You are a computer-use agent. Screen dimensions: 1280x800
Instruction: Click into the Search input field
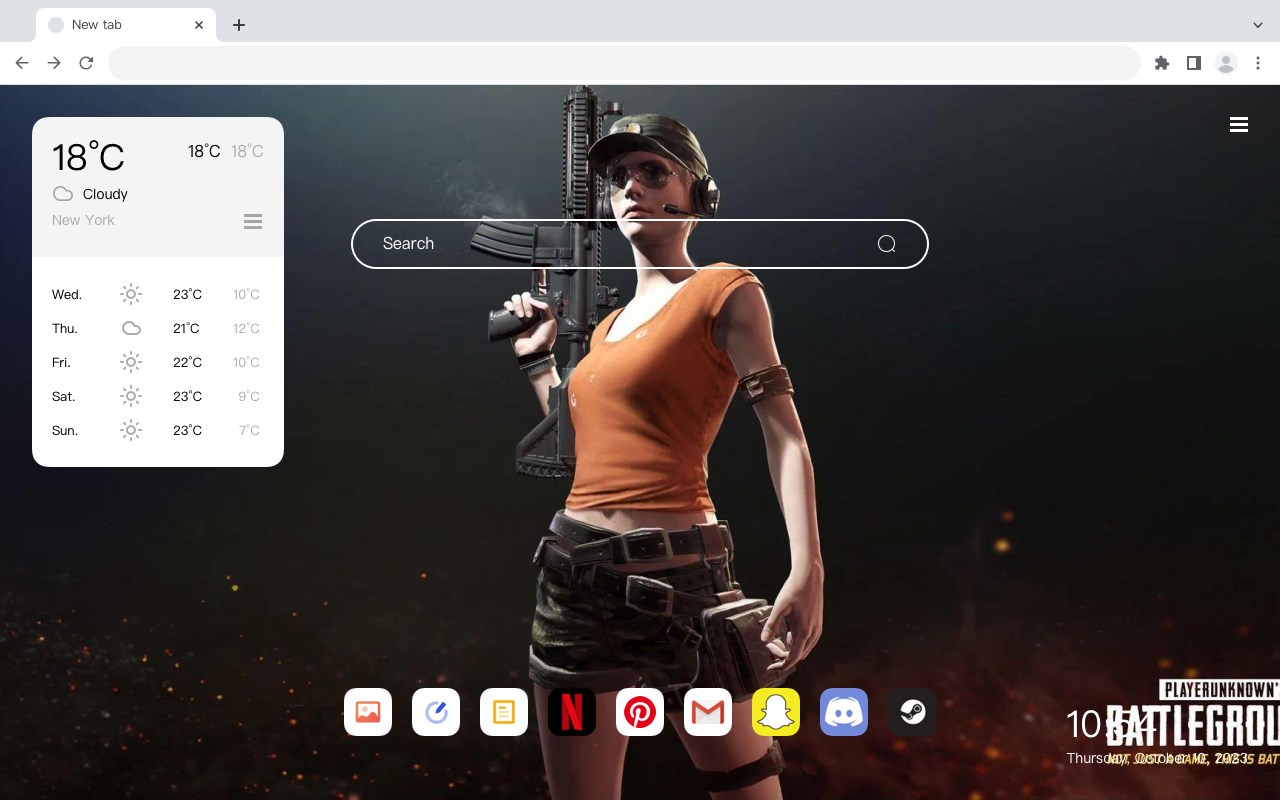pos(640,244)
